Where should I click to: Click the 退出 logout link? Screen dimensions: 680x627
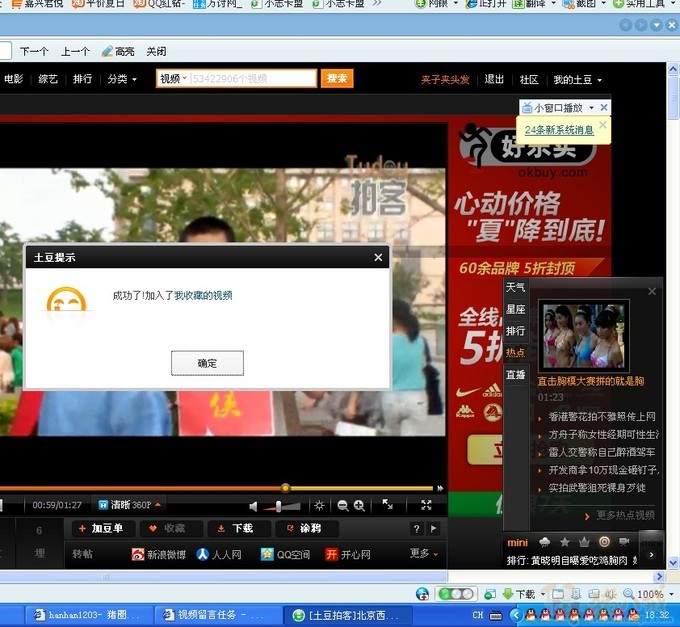pos(494,79)
